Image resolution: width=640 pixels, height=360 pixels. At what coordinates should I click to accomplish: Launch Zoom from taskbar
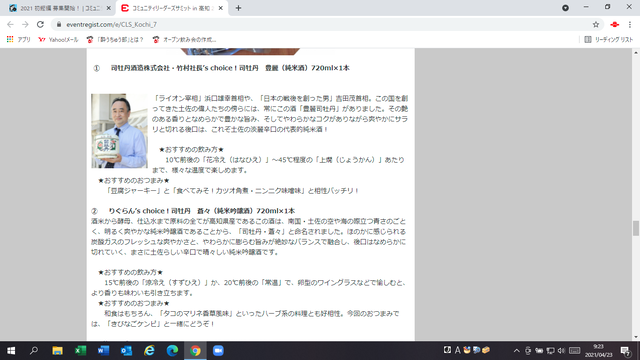[218, 351]
